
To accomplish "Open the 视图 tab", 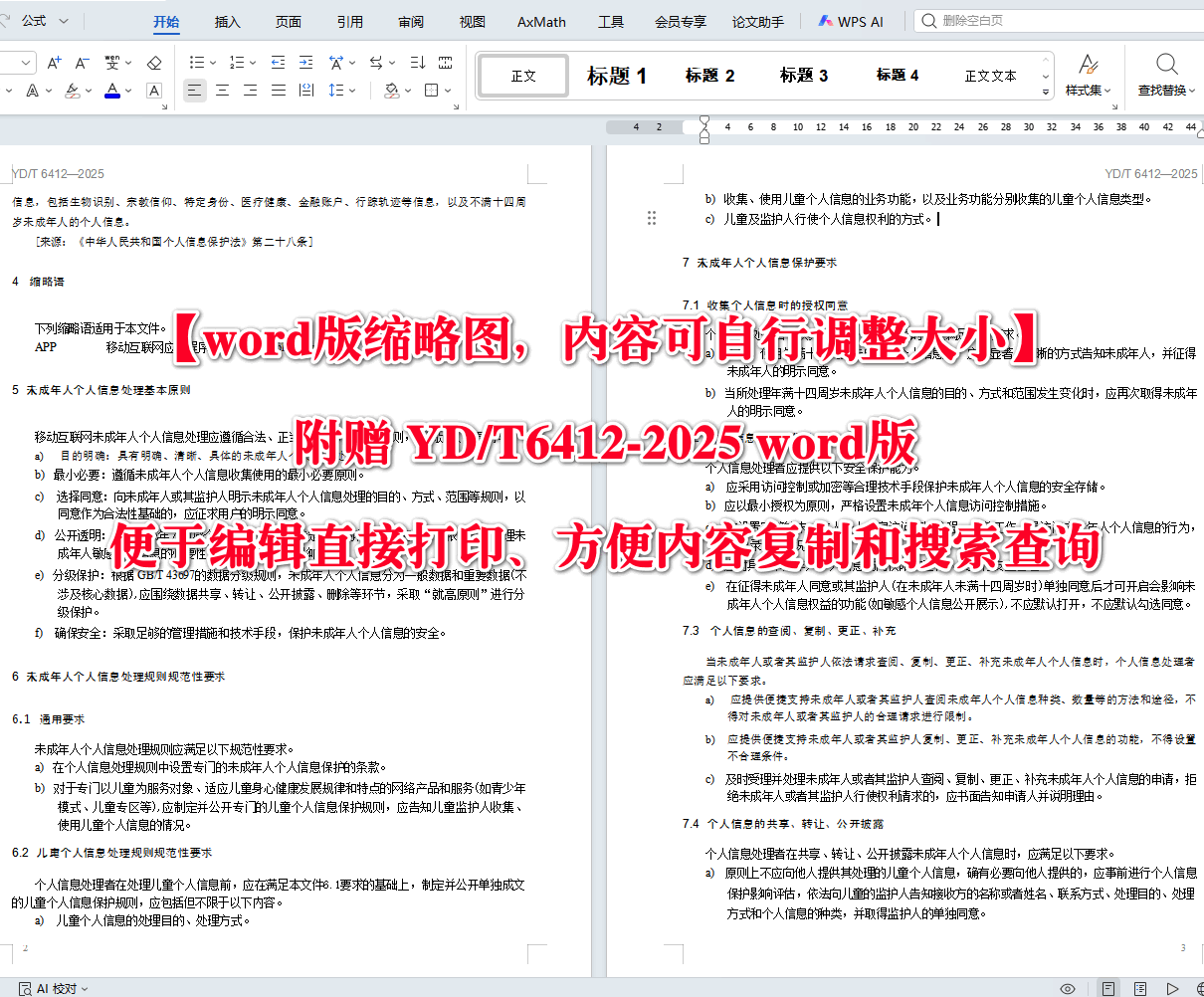I will click(472, 21).
